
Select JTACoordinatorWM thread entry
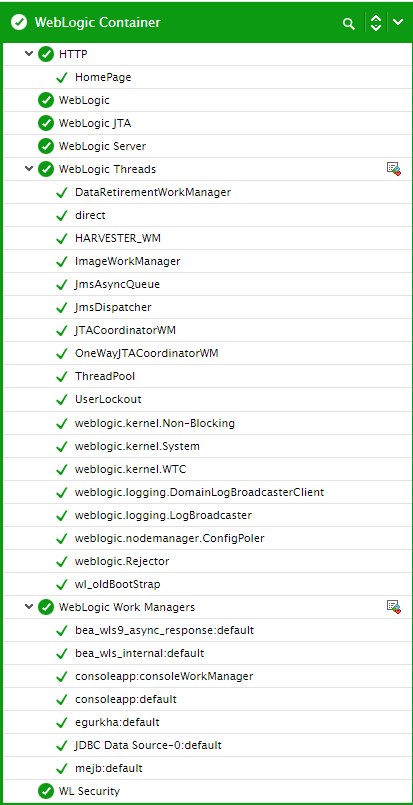pyautogui.click(x=125, y=330)
